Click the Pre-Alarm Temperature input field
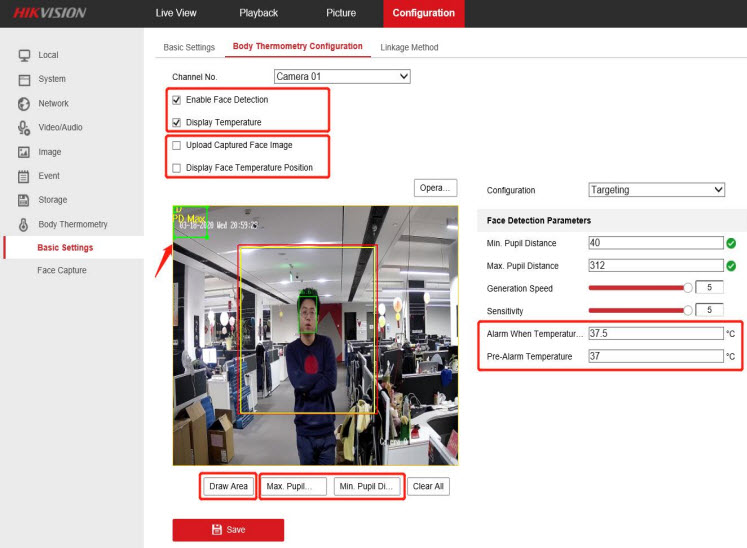Viewport: 747px width, 548px height. click(x=655, y=356)
